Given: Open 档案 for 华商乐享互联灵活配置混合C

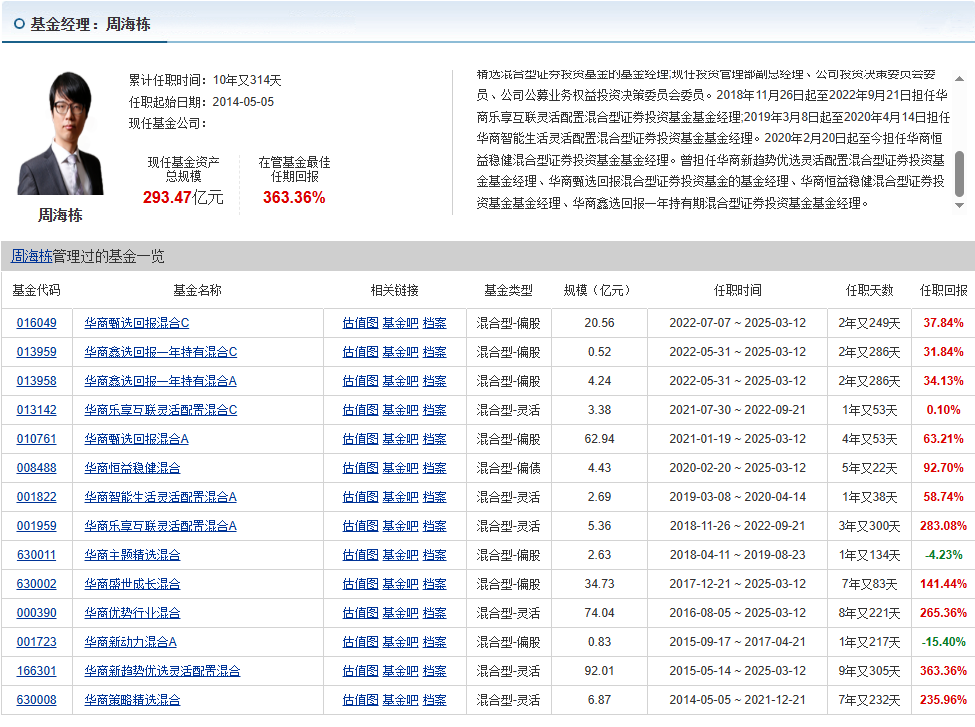Looking at the screenshot, I should pos(434,410).
